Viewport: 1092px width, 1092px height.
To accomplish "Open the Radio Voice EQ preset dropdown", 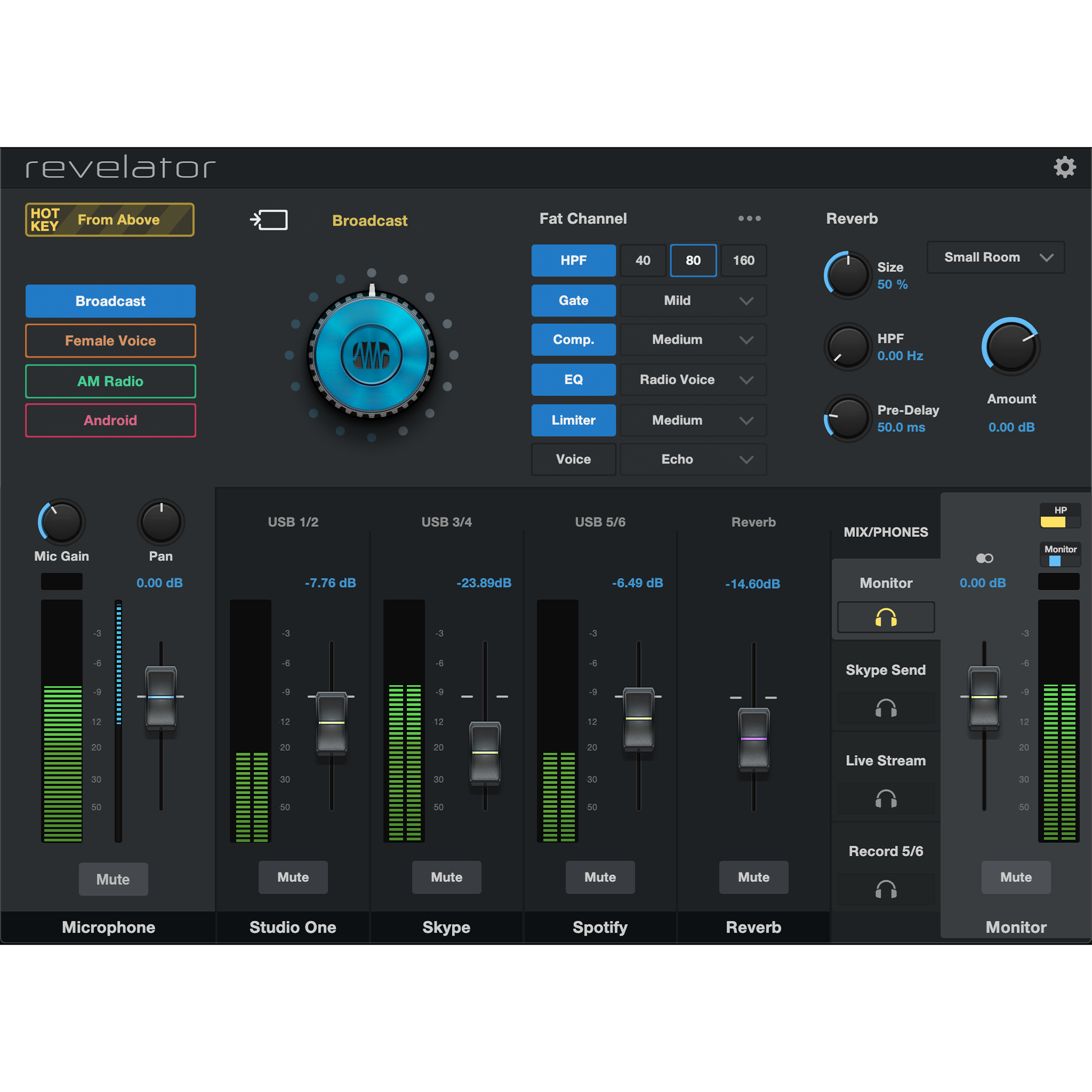I will (x=693, y=379).
